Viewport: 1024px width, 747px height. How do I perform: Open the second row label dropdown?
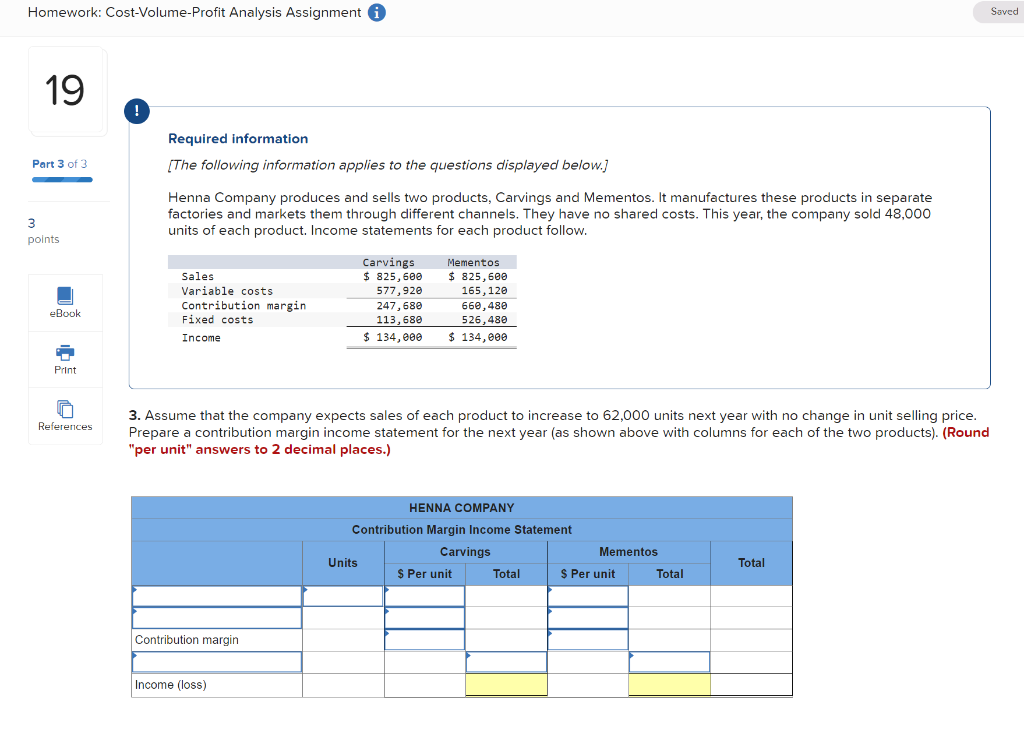217,618
